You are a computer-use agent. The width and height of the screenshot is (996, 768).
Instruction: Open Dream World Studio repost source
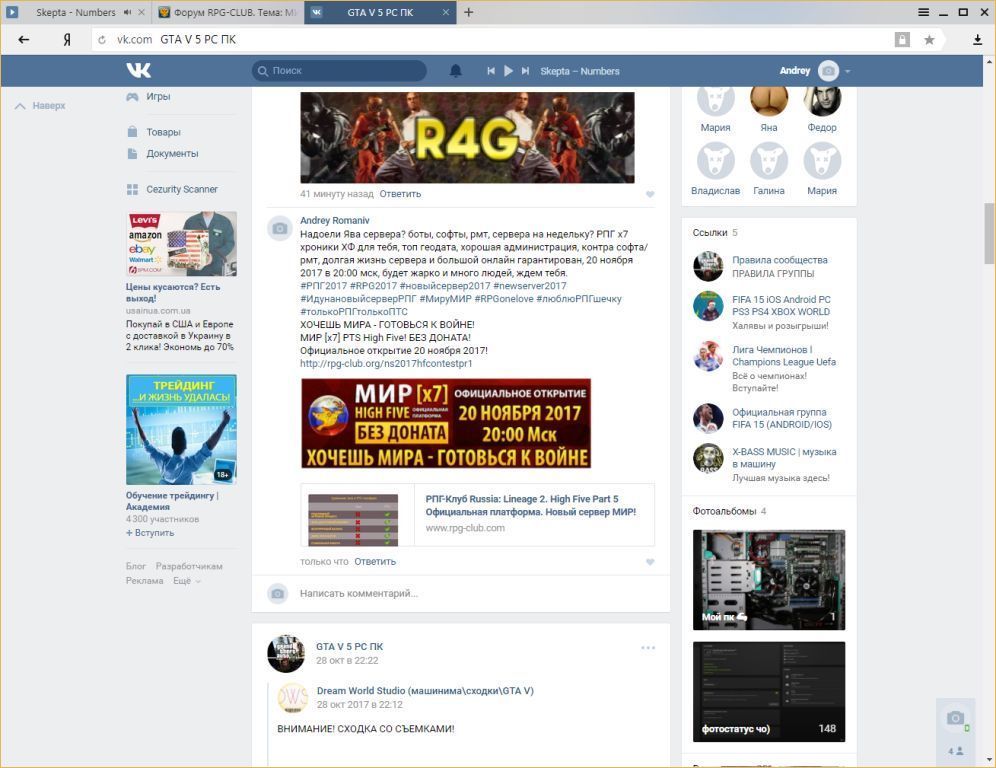tap(425, 691)
